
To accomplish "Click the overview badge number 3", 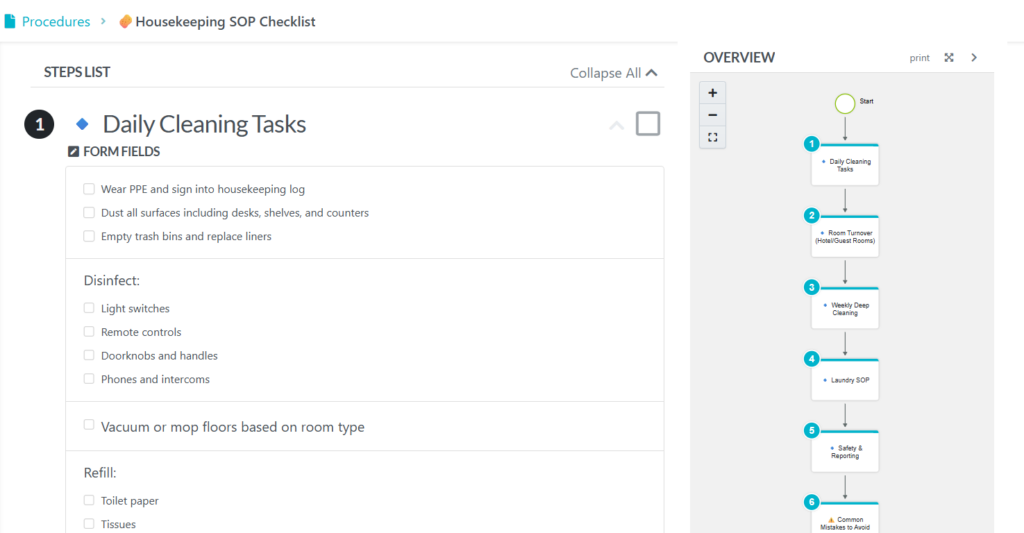I will point(812,287).
